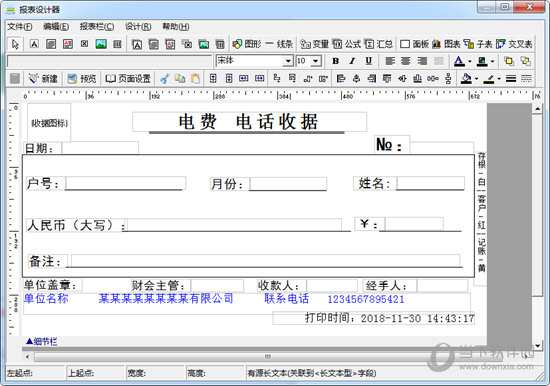The height and width of the screenshot is (386, 550).
Task: Select the arrow pointer tool
Action: [15, 44]
